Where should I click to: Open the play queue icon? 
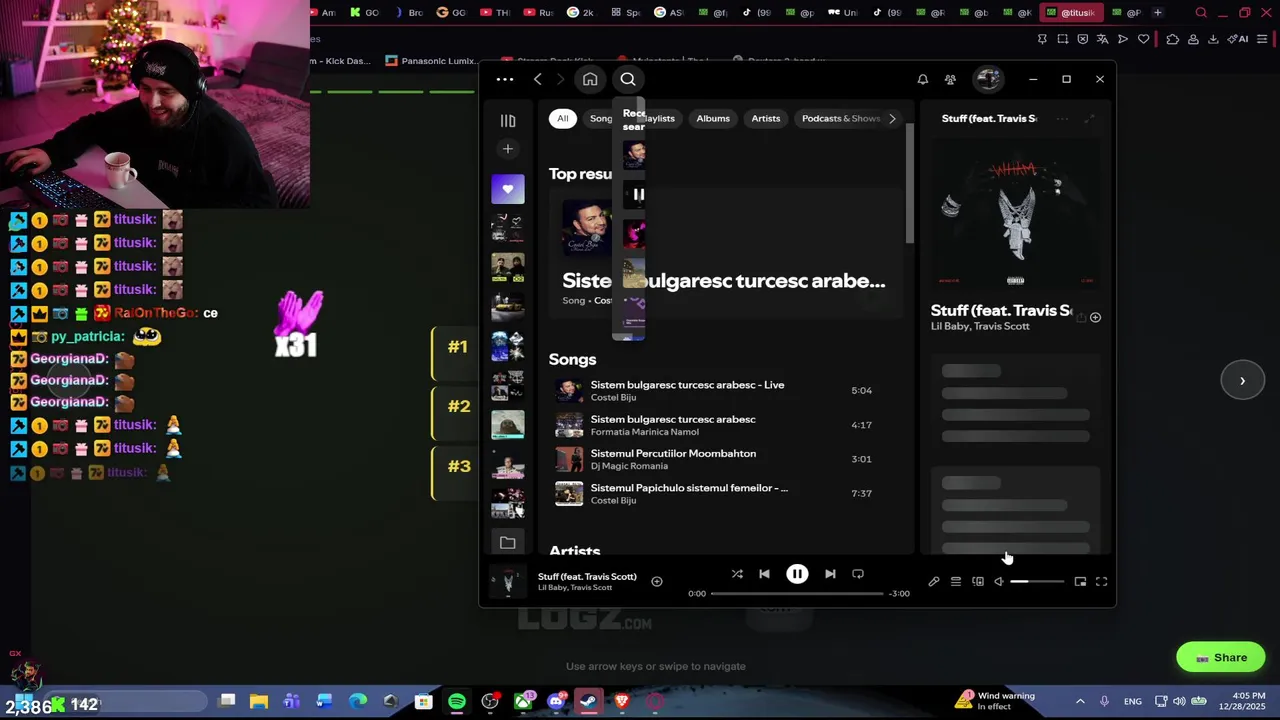click(x=956, y=581)
